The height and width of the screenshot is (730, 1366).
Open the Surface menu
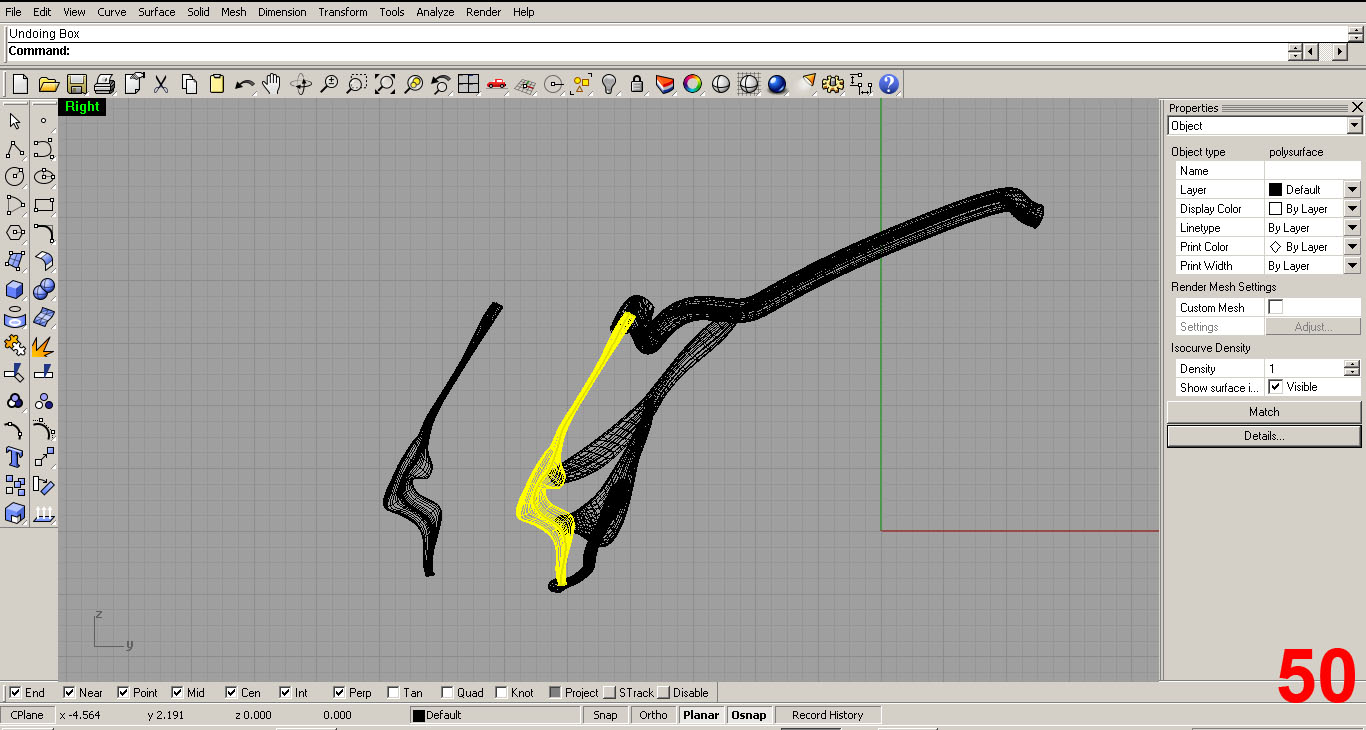157,12
